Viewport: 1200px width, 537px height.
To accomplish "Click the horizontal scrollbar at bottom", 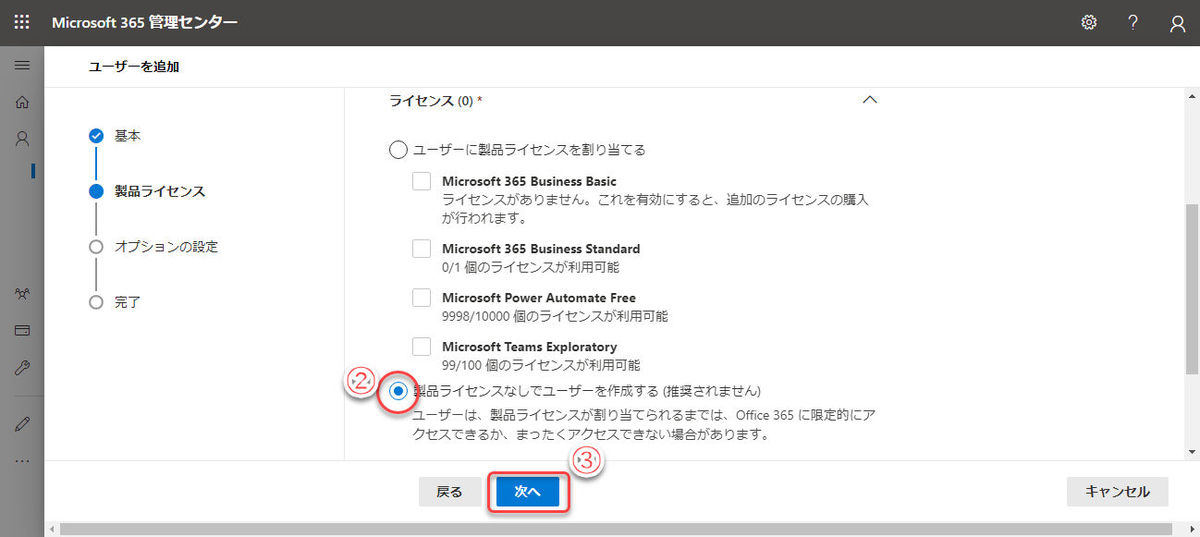I will pyautogui.click(x=615, y=529).
